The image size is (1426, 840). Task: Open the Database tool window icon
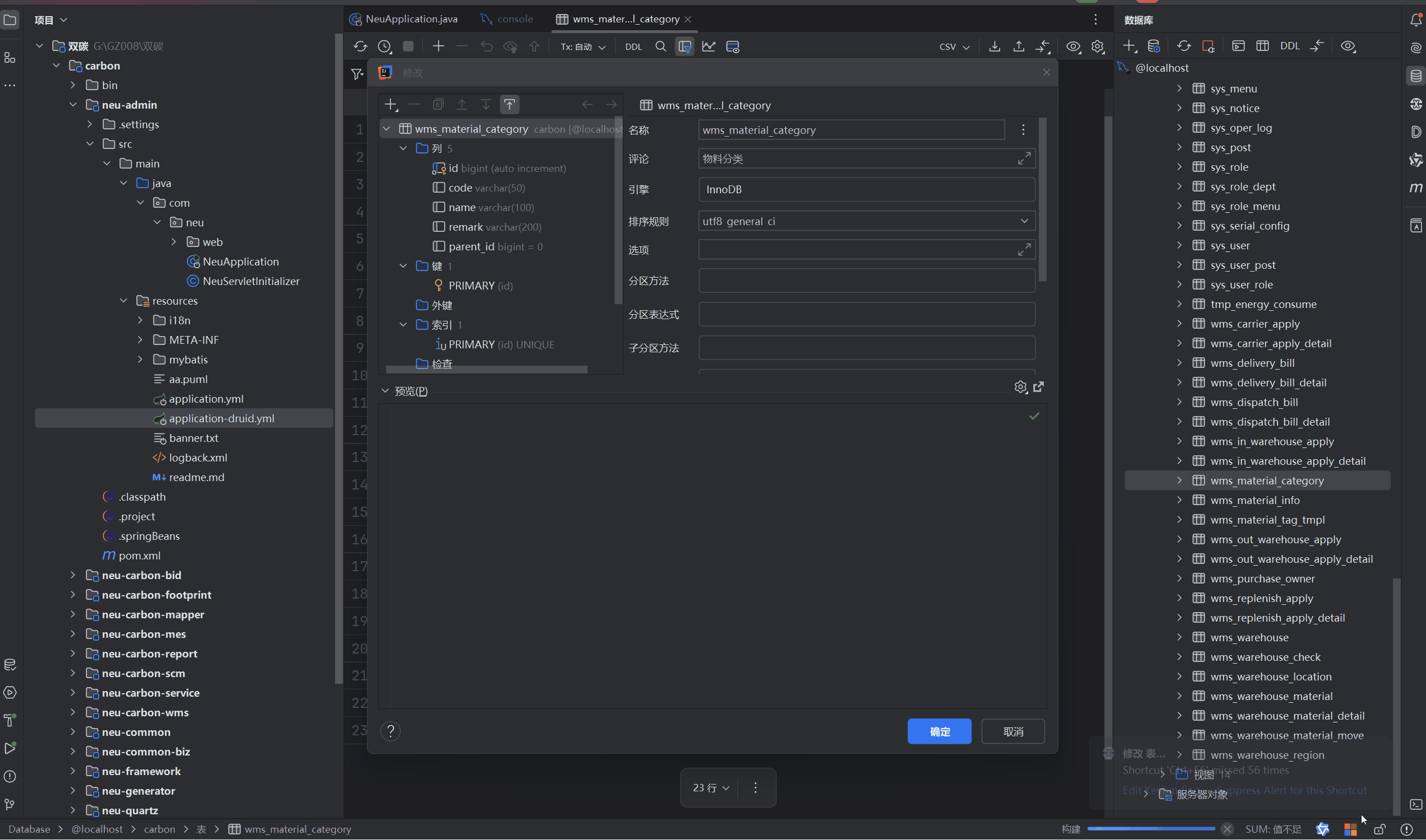pyautogui.click(x=1415, y=76)
